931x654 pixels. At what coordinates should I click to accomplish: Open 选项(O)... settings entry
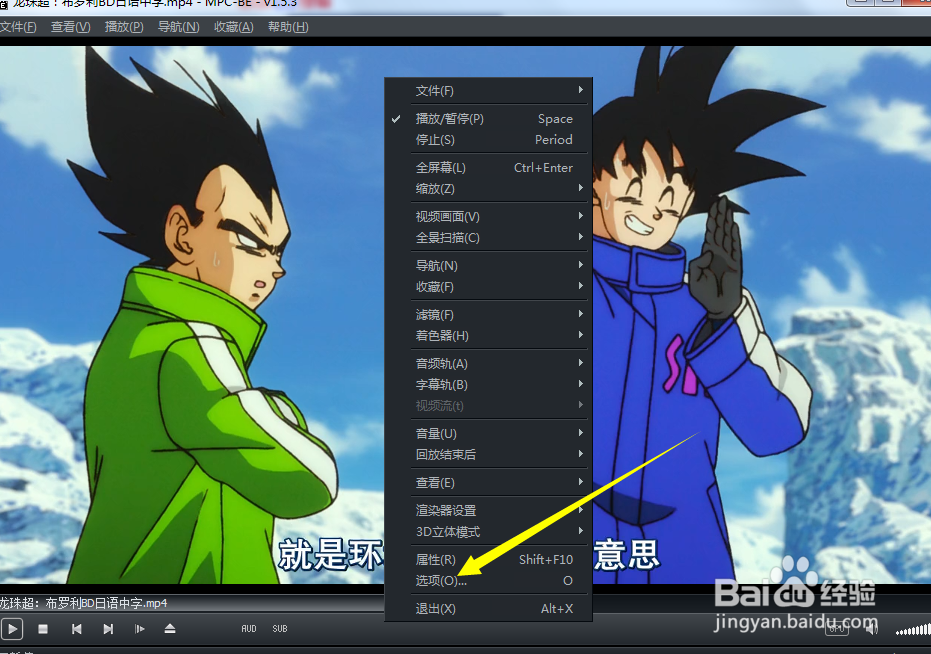click(488, 580)
